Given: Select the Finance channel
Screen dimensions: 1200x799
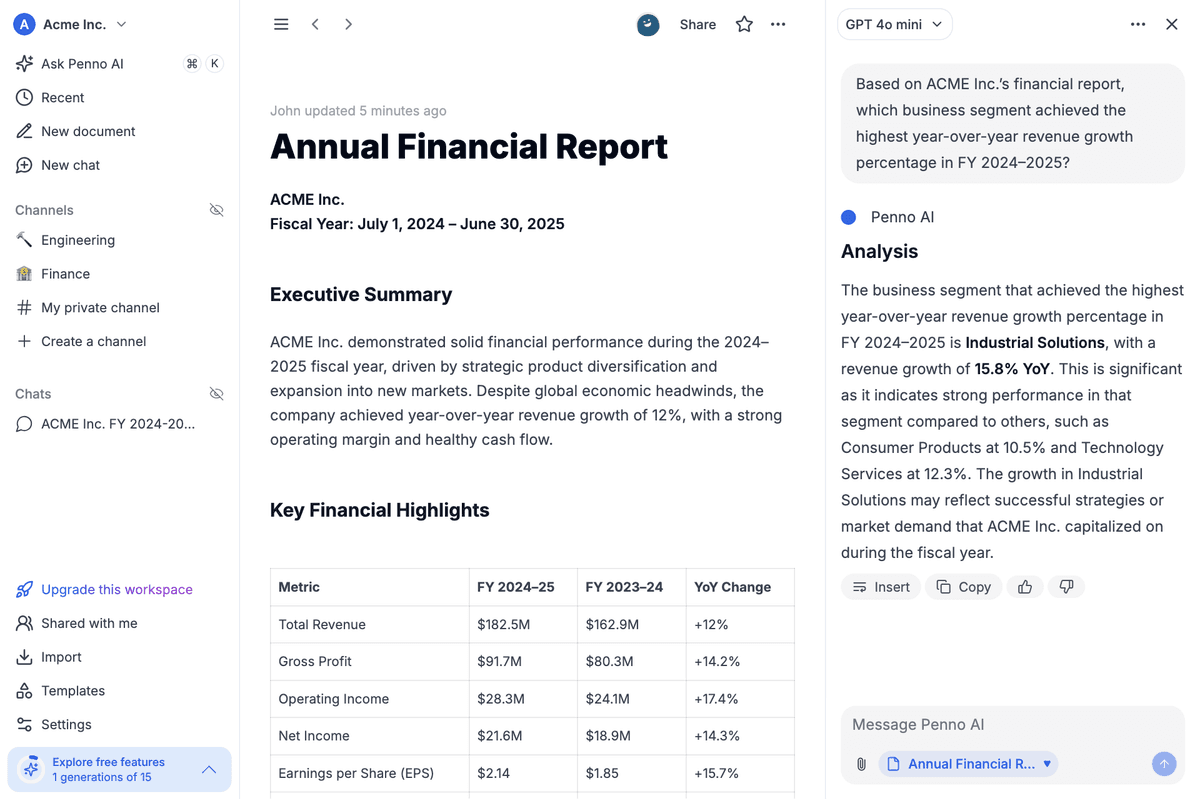Looking at the screenshot, I should point(65,273).
